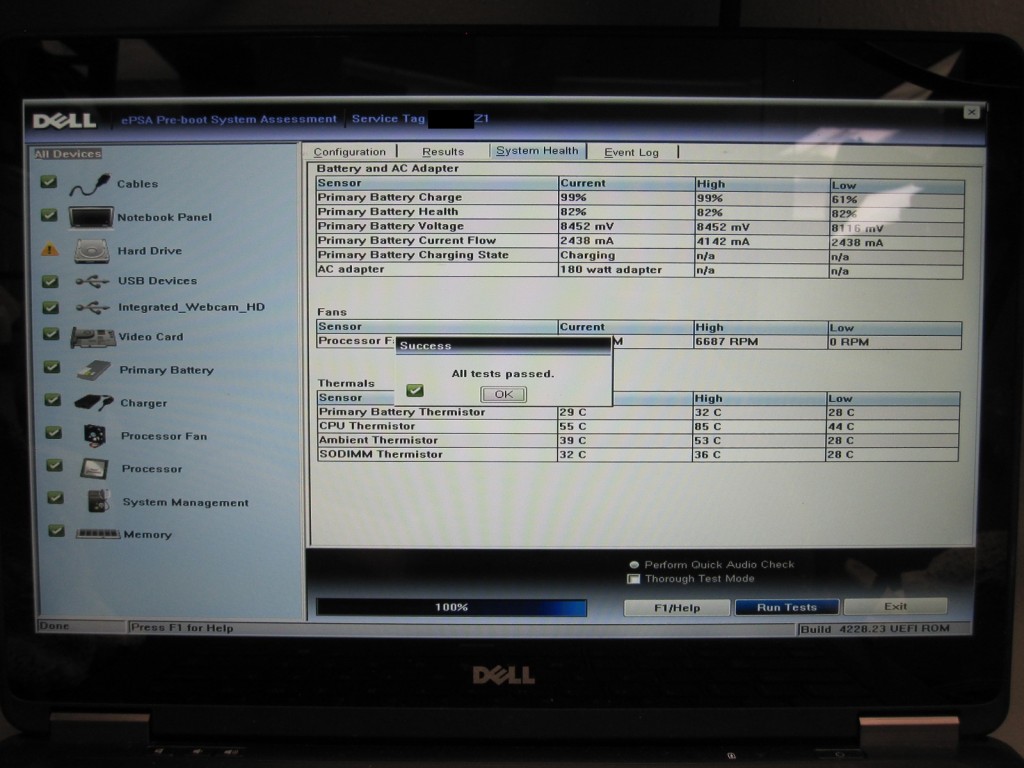Click green check icon in Success dialog
Screen dimensions: 1024x768
(x=415, y=391)
